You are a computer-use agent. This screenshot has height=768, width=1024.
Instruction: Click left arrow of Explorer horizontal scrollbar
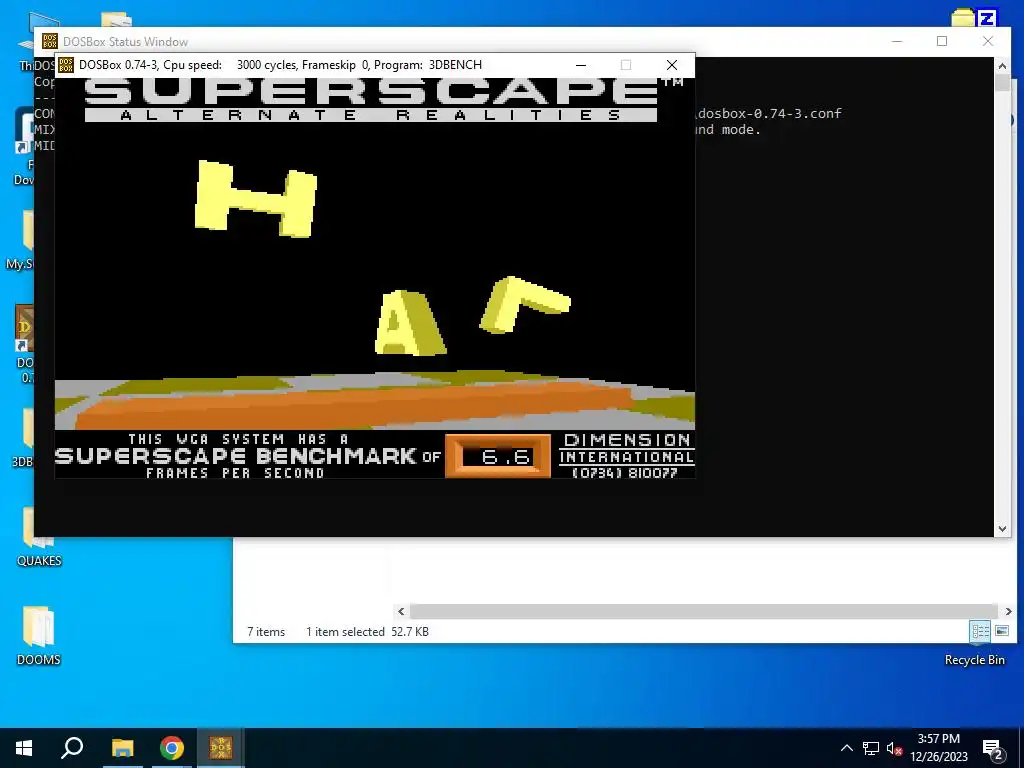coord(401,611)
